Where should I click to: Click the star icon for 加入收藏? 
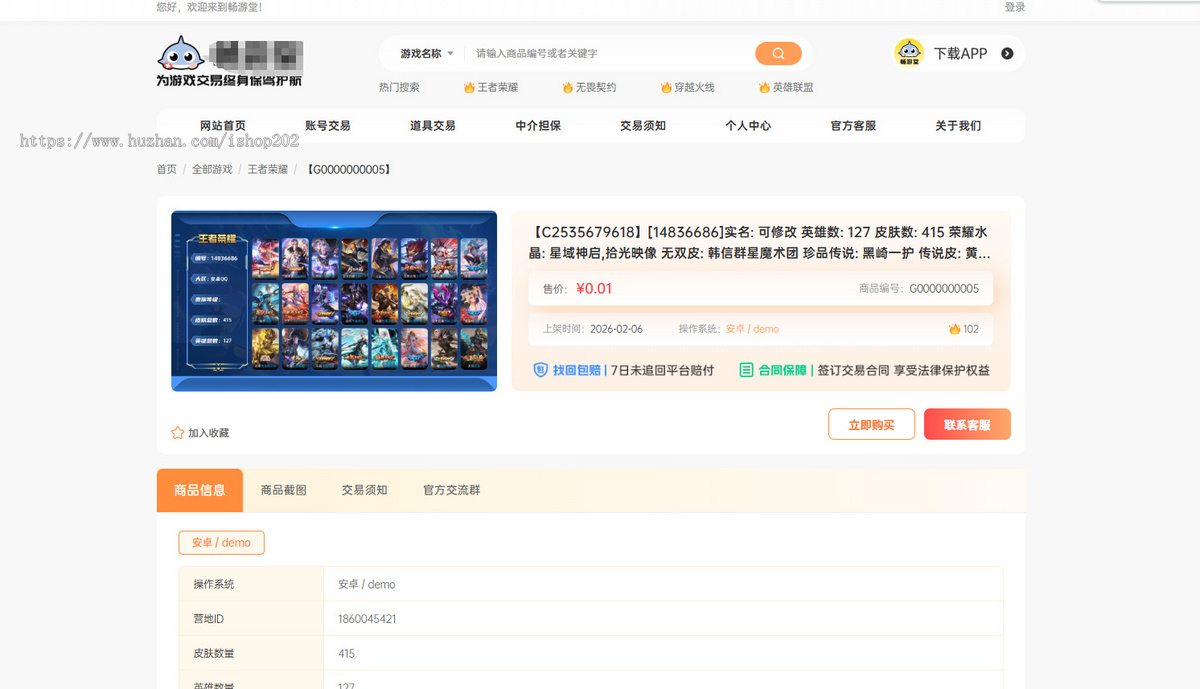(x=177, y=433)
